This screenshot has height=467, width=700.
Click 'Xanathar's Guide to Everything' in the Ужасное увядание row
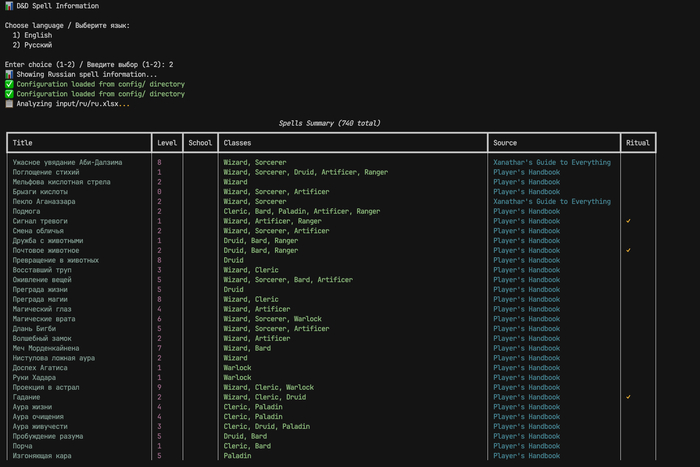coord(552,163)
